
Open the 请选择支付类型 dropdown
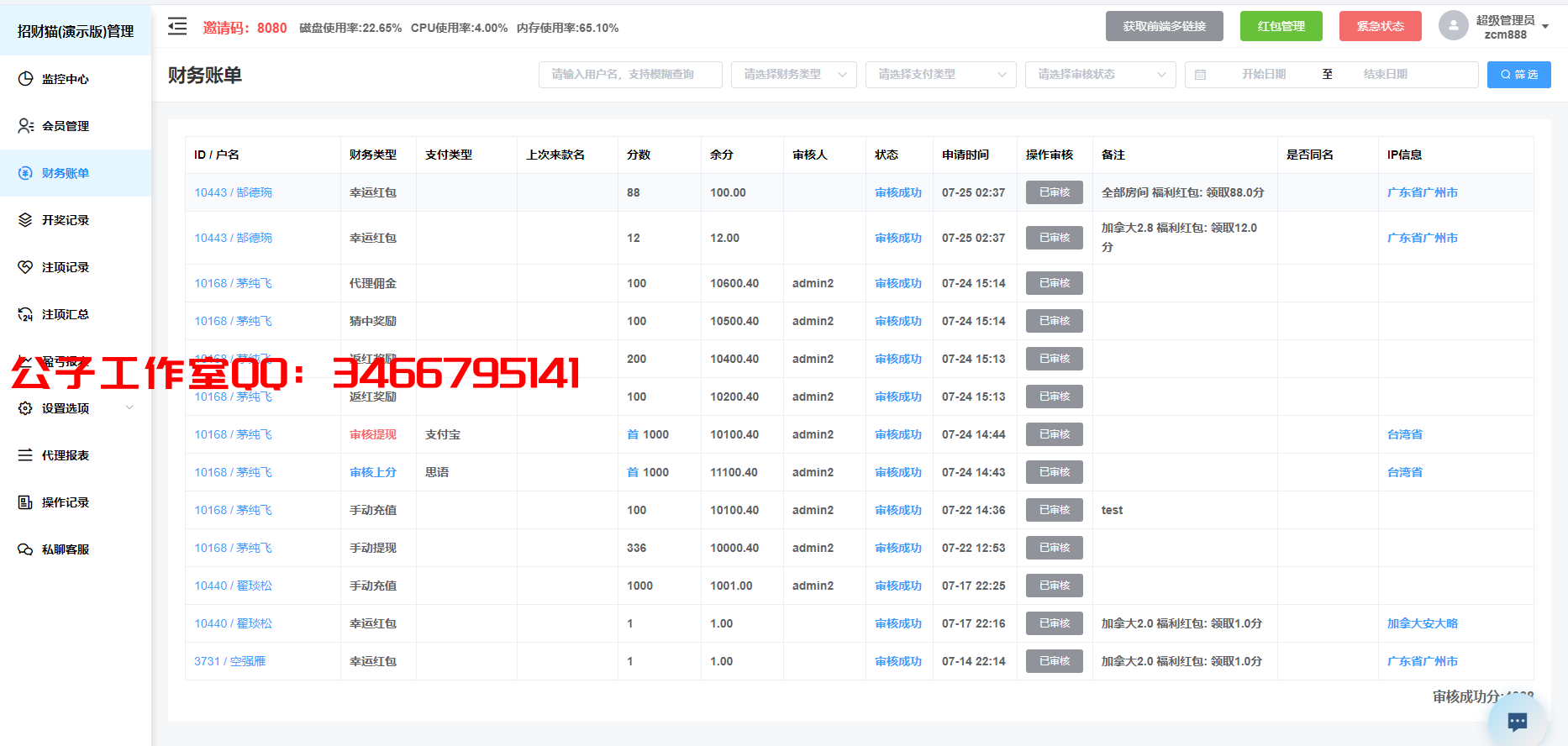(941, 75)
